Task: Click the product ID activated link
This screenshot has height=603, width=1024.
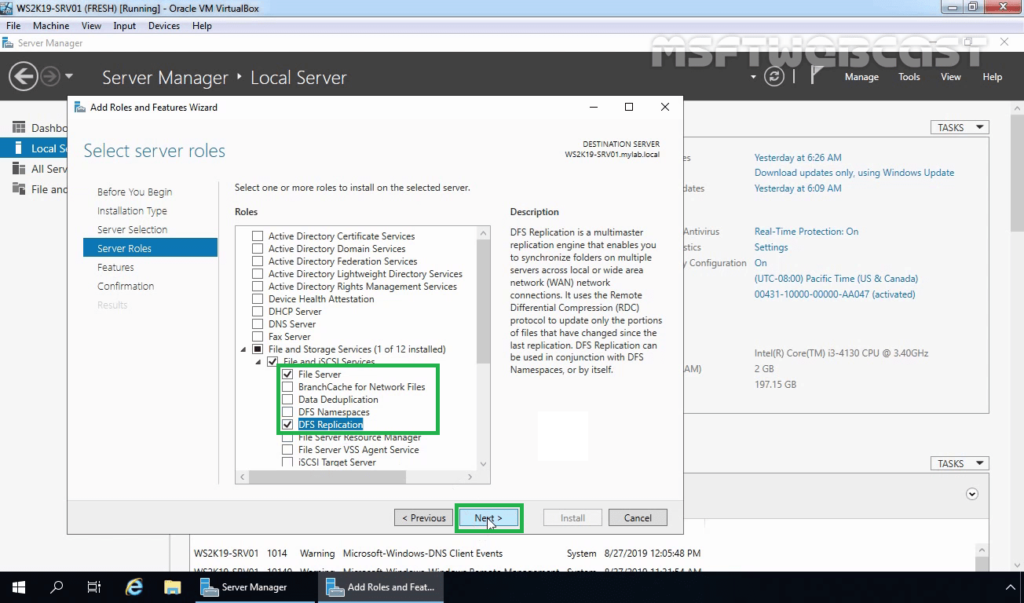Action: pos(835,294)
